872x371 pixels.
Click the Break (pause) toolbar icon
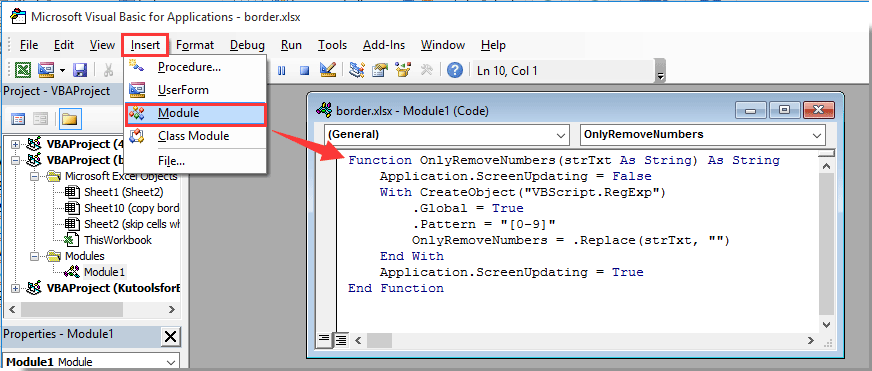(x=281, y=71)
